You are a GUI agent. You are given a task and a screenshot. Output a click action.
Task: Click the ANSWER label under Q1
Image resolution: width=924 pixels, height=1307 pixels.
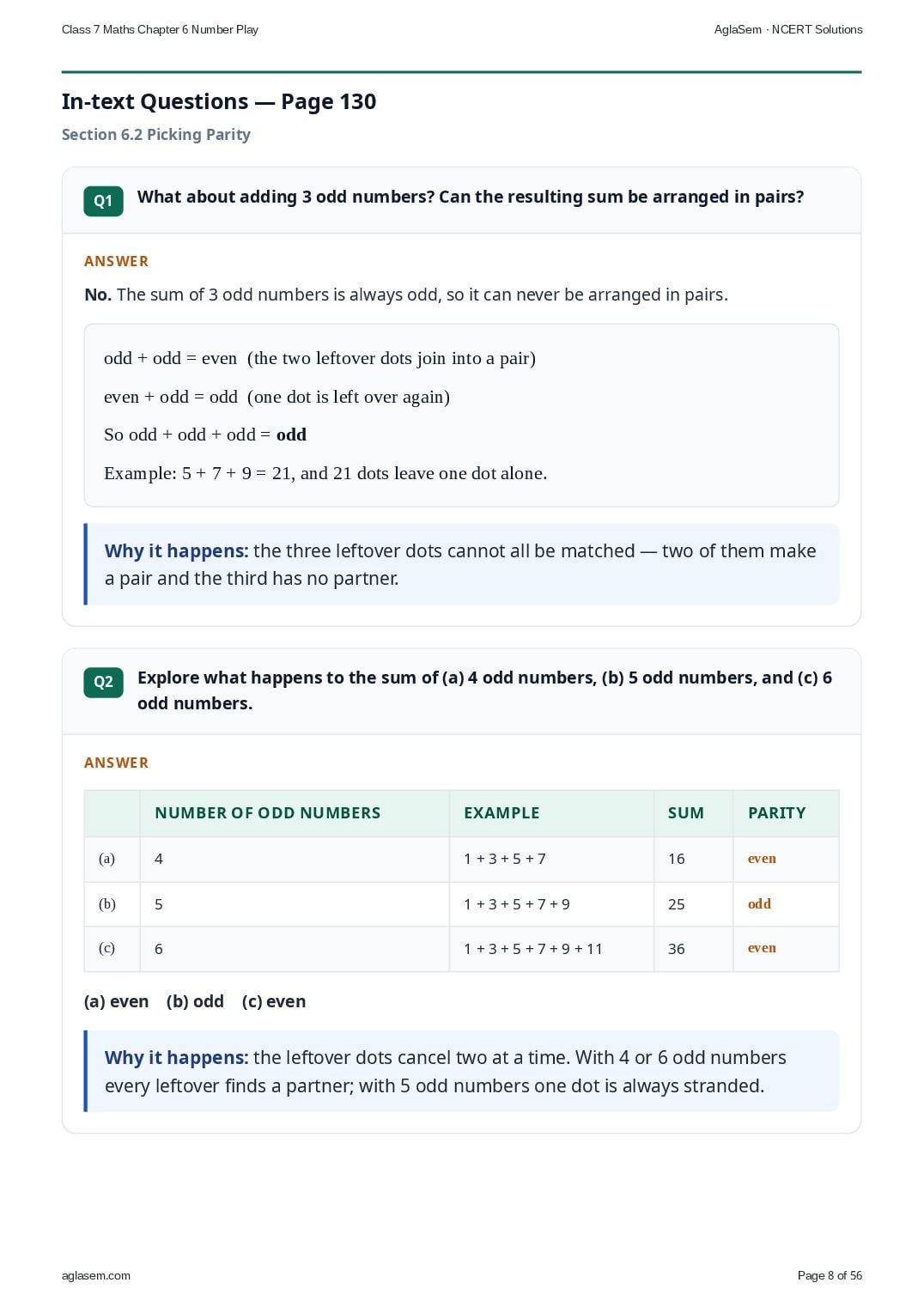116,261
